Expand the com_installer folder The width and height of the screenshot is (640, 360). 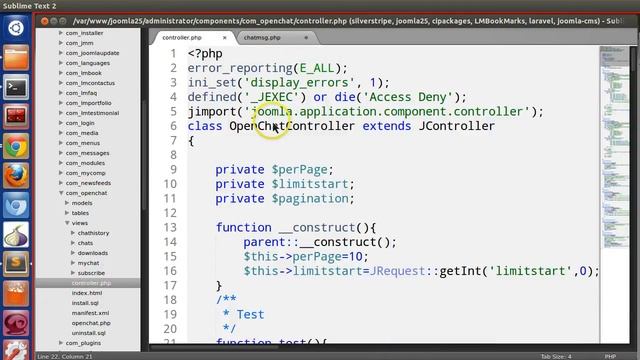coord(61,33)
